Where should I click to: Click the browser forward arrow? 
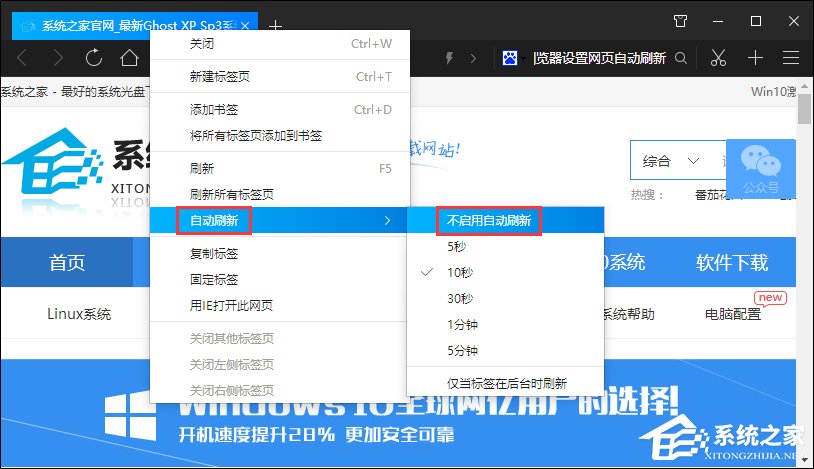click(x=58, y=58)
